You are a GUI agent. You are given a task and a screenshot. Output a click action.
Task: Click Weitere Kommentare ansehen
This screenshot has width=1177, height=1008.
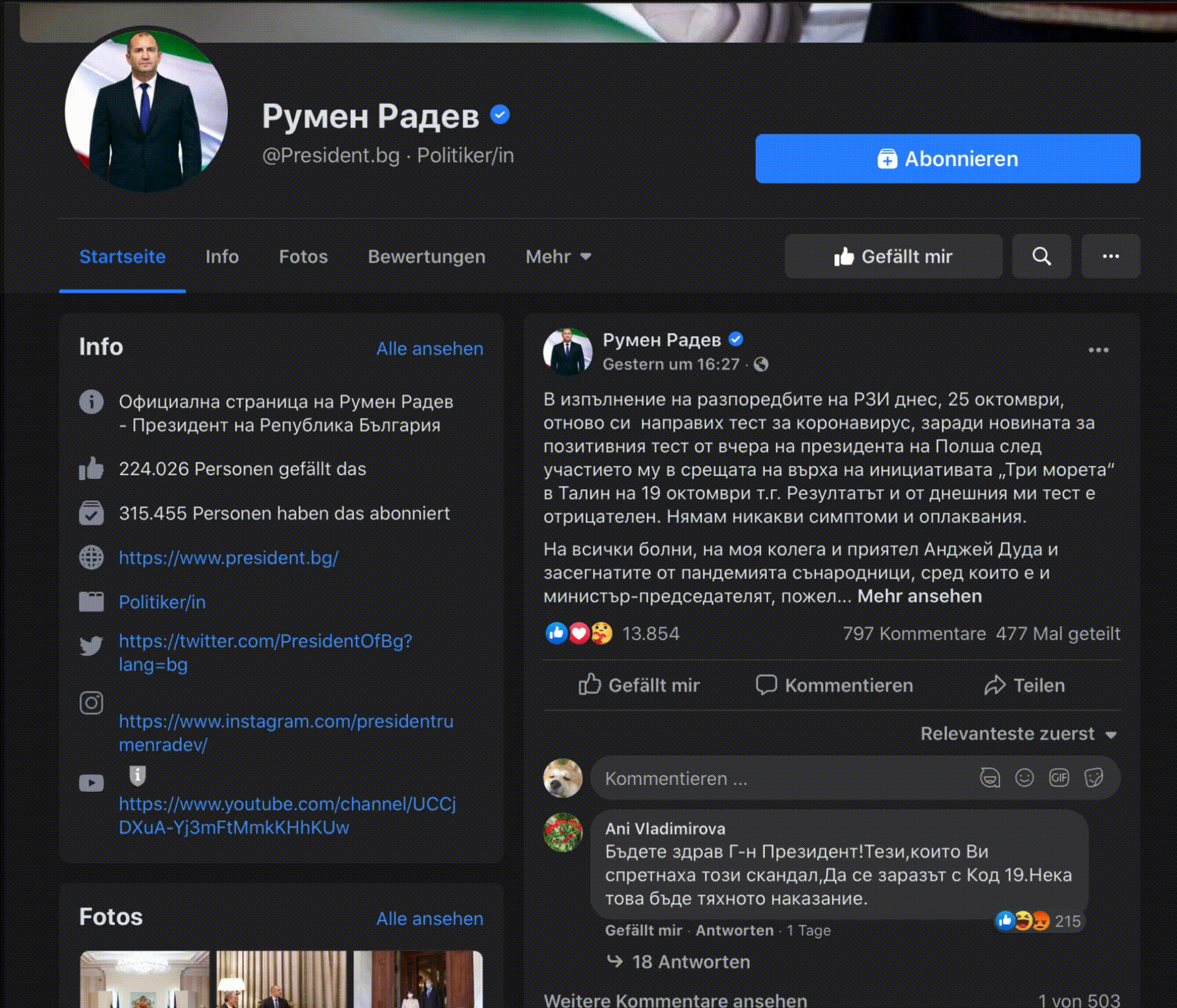(x=675, y=1001)
